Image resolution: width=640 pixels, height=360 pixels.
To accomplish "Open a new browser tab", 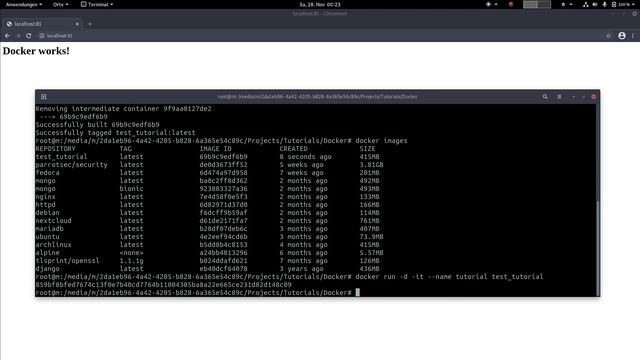I will pos(90,24).
